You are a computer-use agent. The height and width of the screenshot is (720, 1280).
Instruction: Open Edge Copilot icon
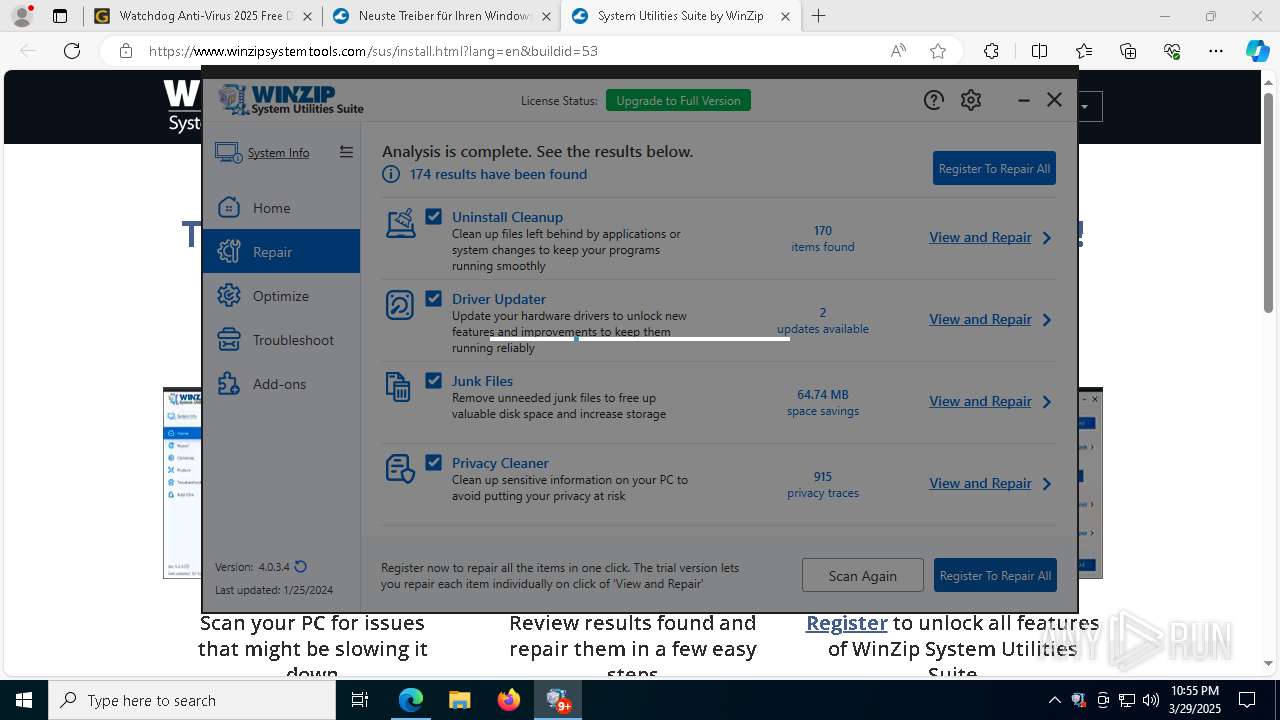(x=1257, y=51)
